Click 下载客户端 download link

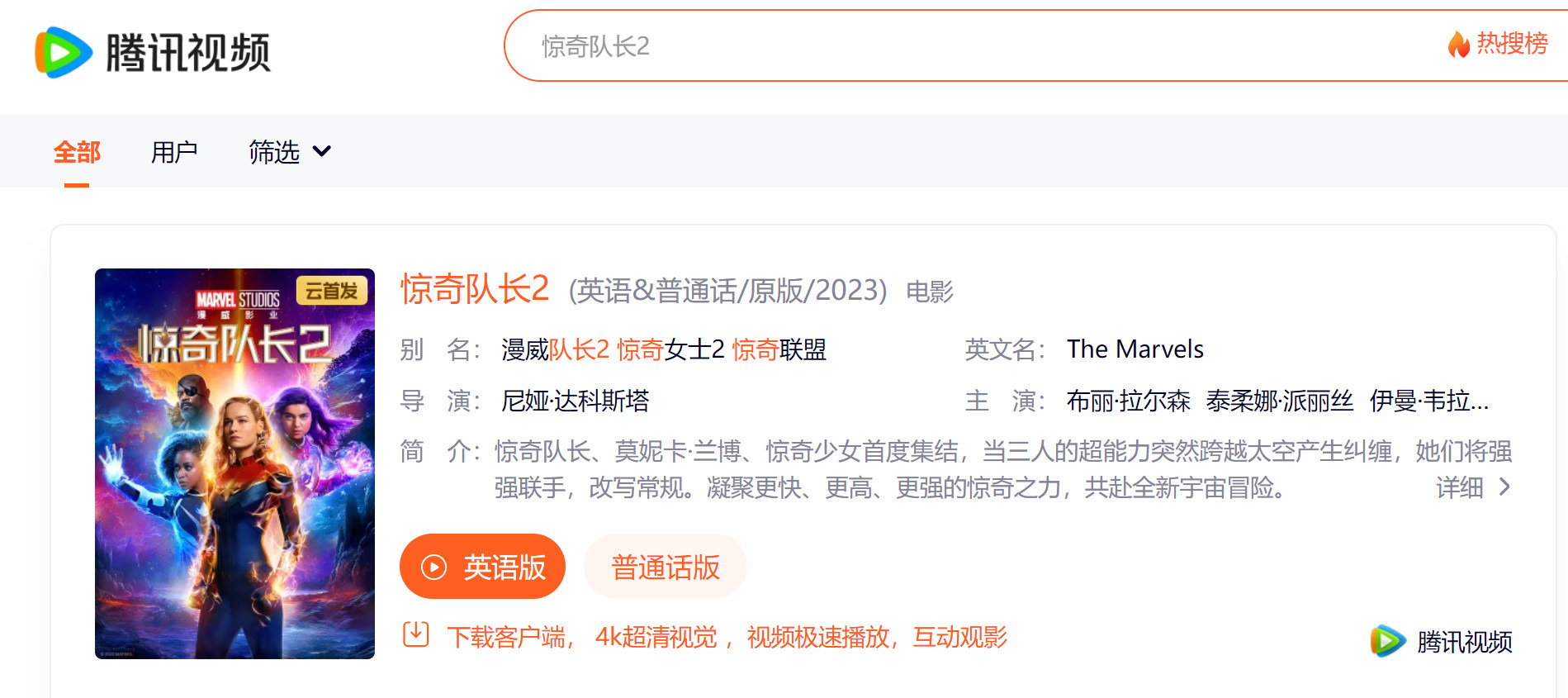pyautogui.click(x=507, y=637)
